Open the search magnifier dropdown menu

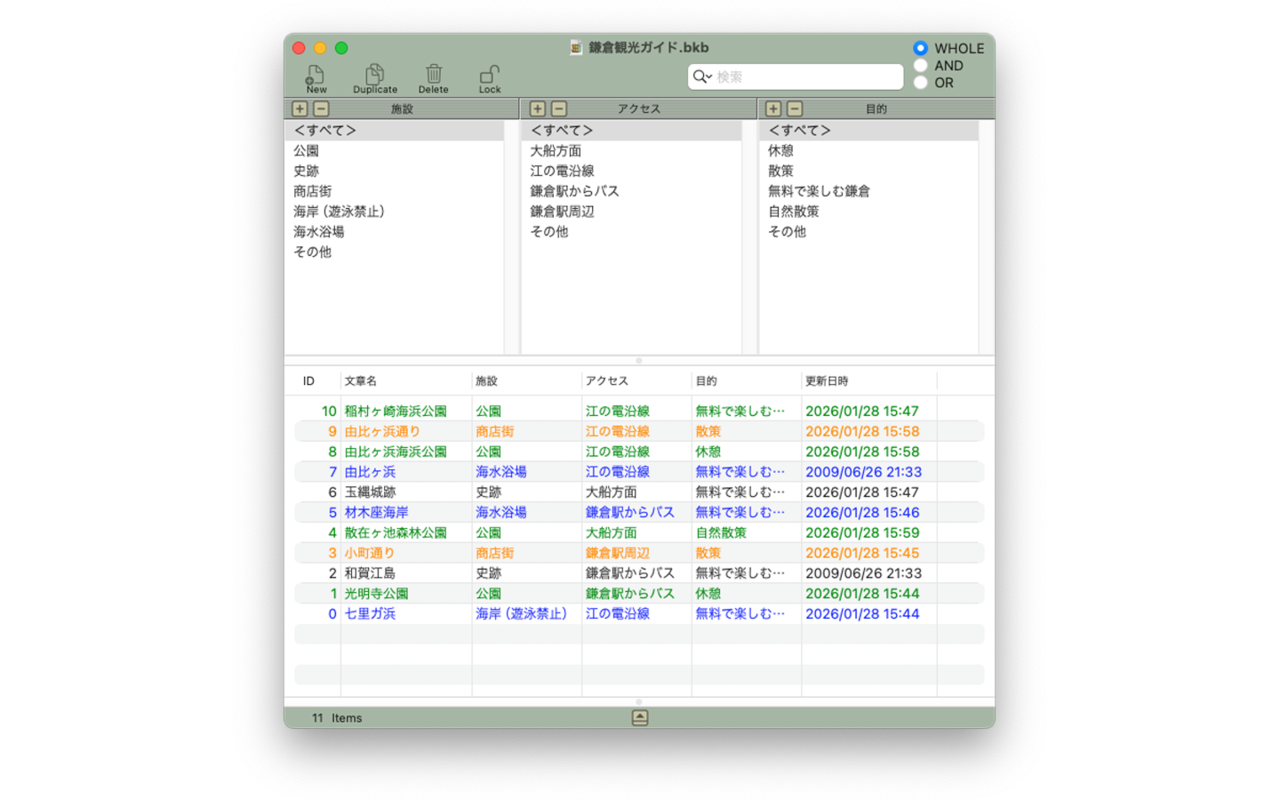(702, 77)
